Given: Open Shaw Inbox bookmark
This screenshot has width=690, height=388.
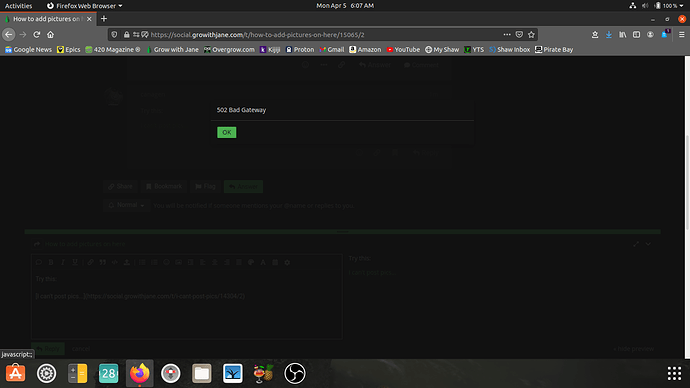Looking at the screenshot, I should click(510, 50).
